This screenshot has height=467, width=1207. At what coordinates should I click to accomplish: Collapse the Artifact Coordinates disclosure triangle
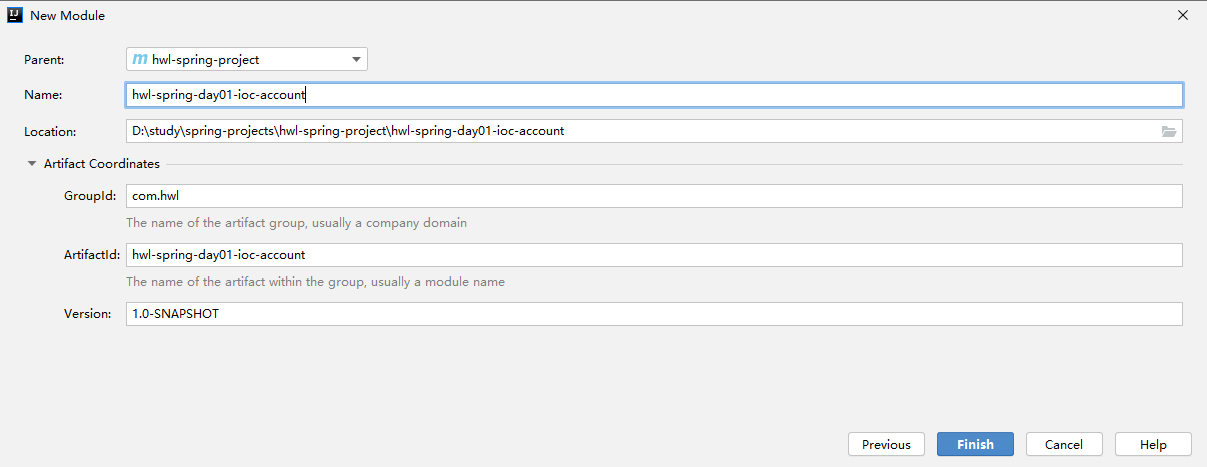point(32,164)
